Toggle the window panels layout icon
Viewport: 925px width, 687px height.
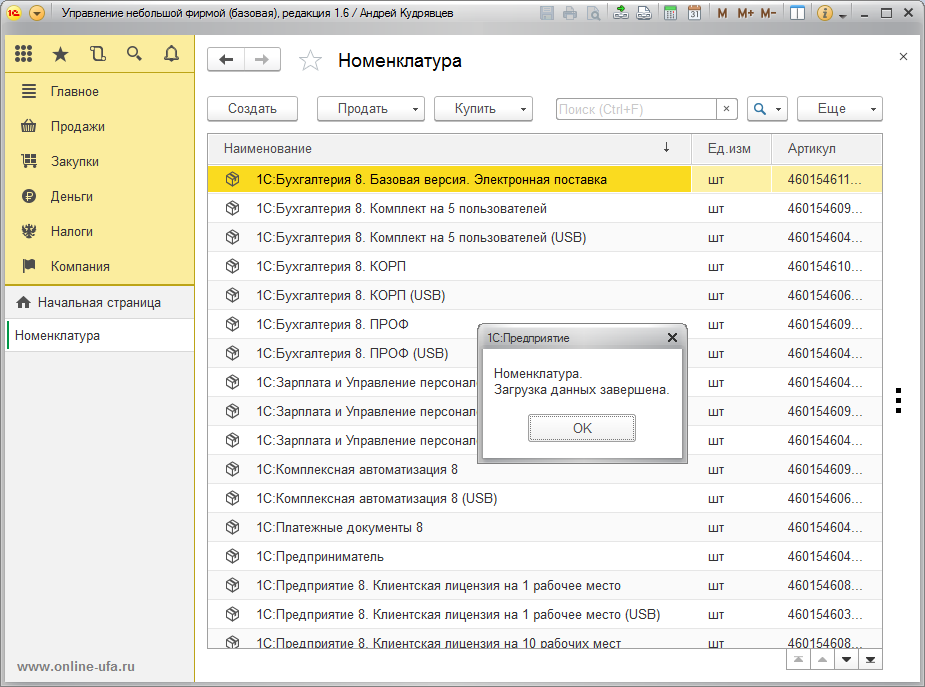[797, 14]
